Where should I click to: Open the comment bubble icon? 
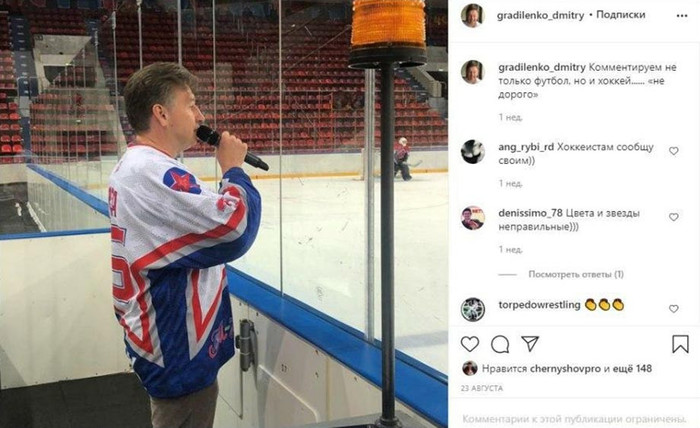pos(500,345)
